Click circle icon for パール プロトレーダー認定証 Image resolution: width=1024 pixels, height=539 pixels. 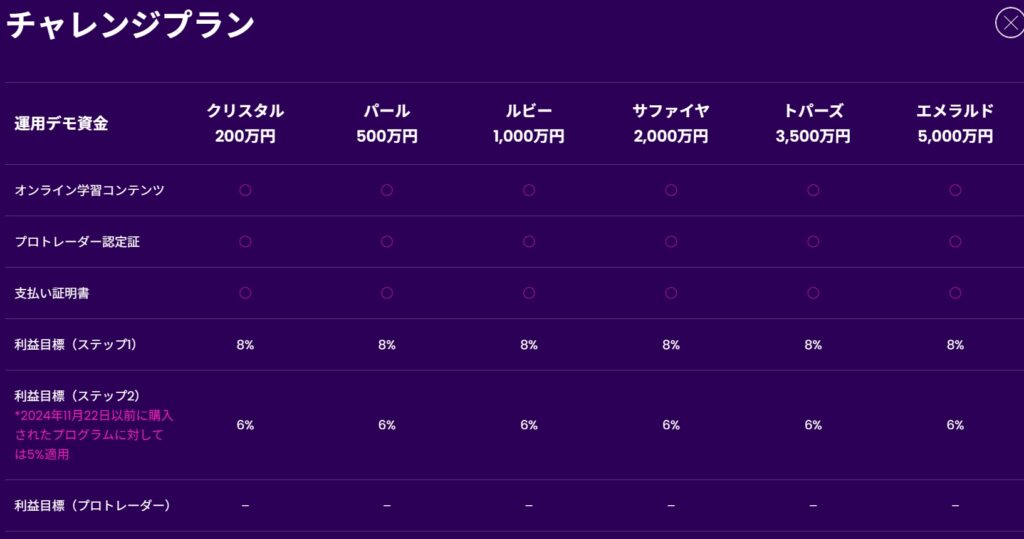point(387,241)
